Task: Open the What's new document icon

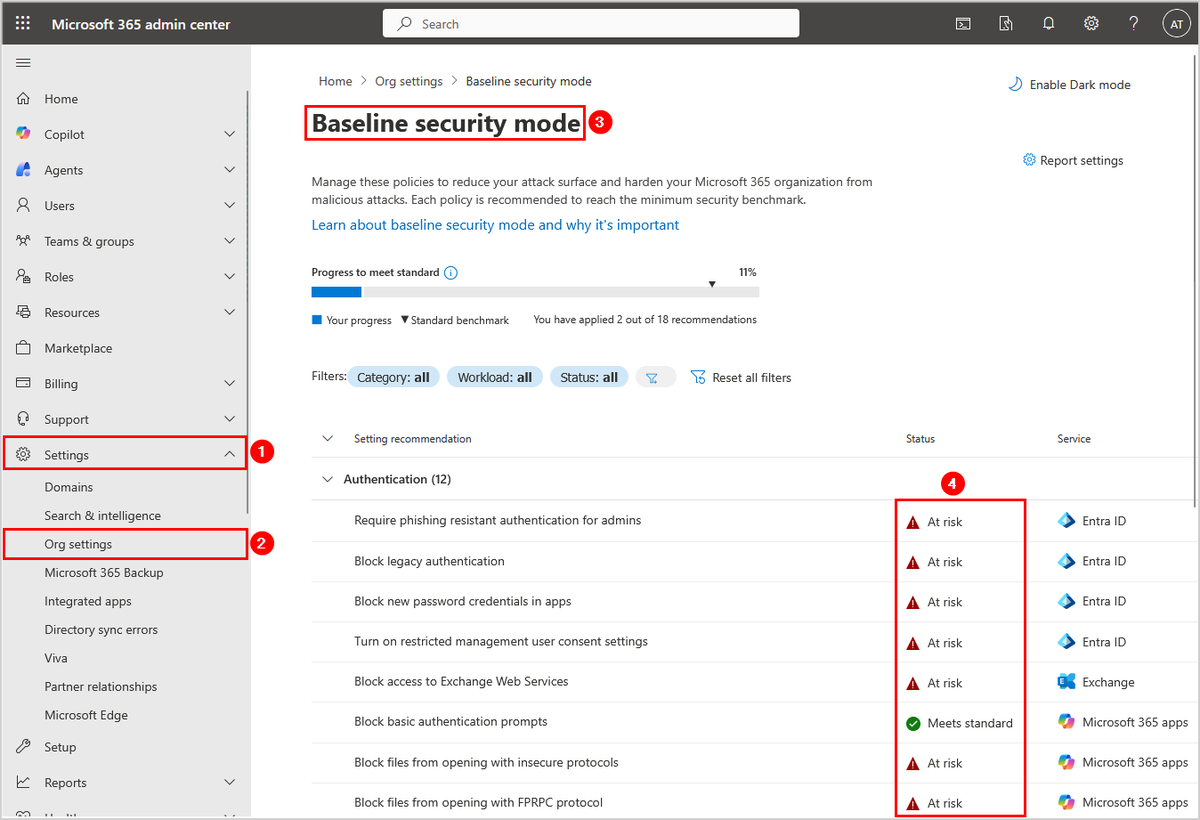Action: click(x=1006, y=23)
